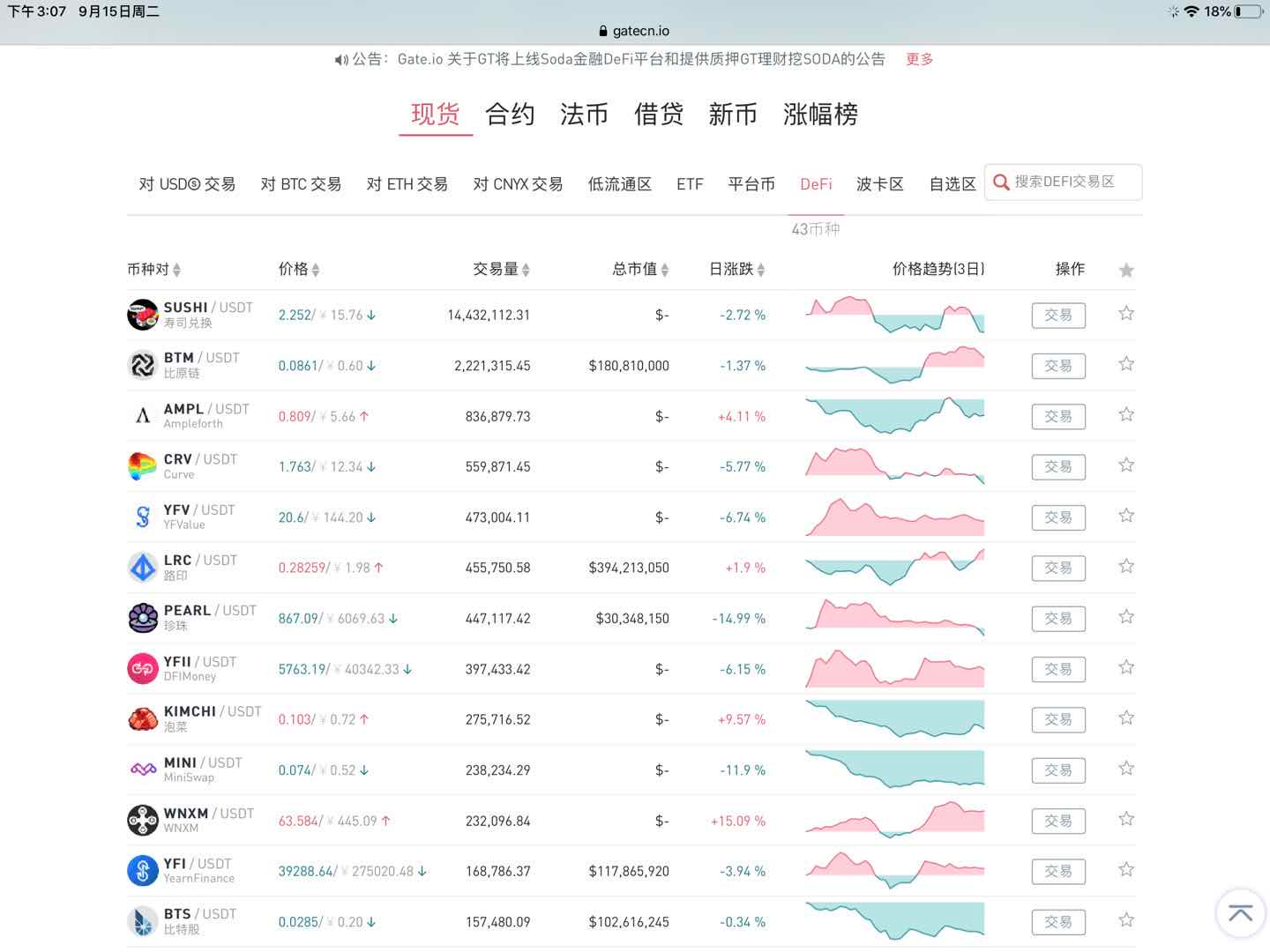
Task: Click the BTS coin logo icon
Action: [x=142, y=922]
